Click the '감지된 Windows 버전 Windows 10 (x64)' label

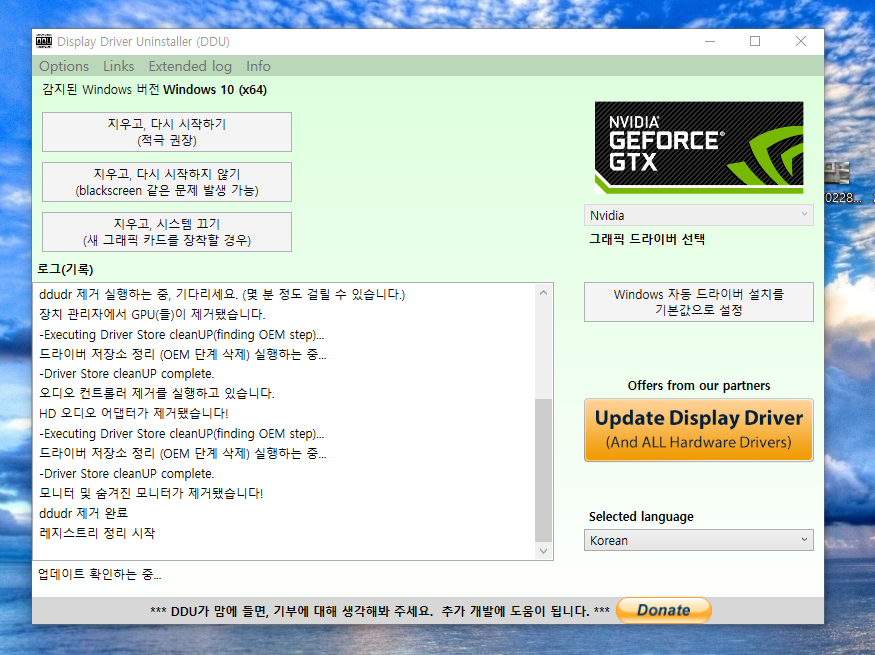click(155, 90)
